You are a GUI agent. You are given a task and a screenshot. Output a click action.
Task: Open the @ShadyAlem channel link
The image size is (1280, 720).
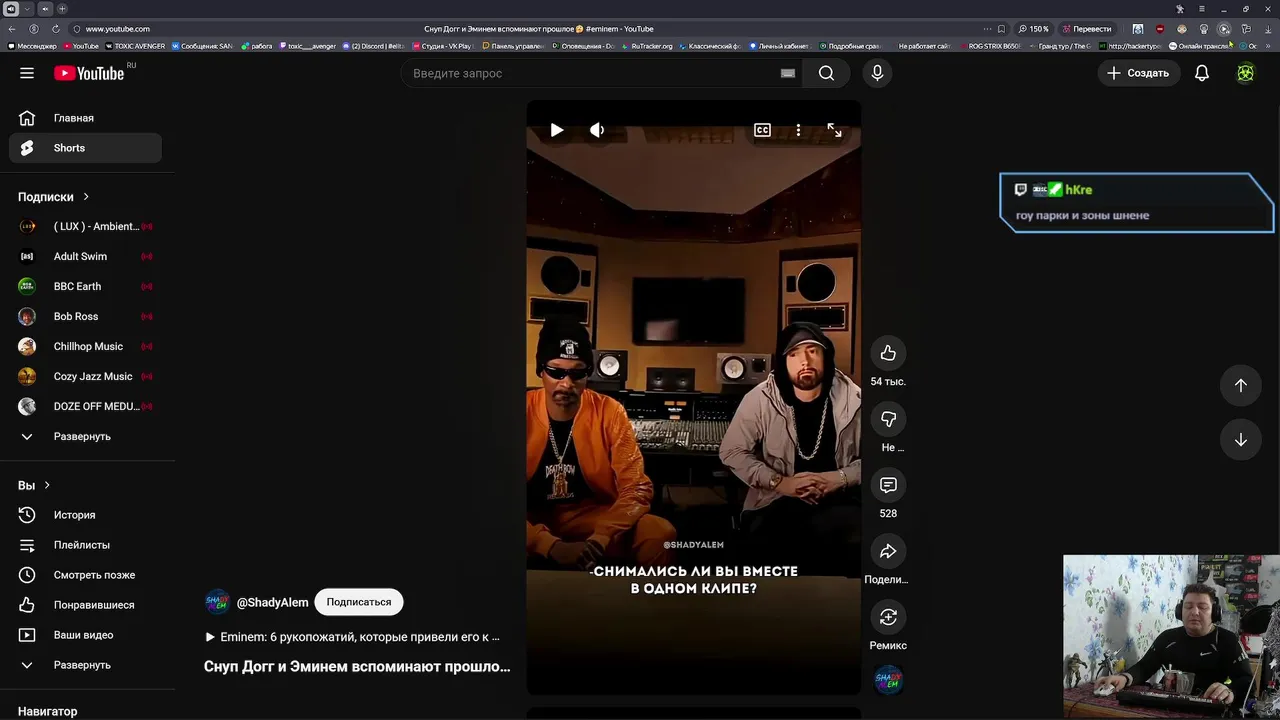(272, 602)
